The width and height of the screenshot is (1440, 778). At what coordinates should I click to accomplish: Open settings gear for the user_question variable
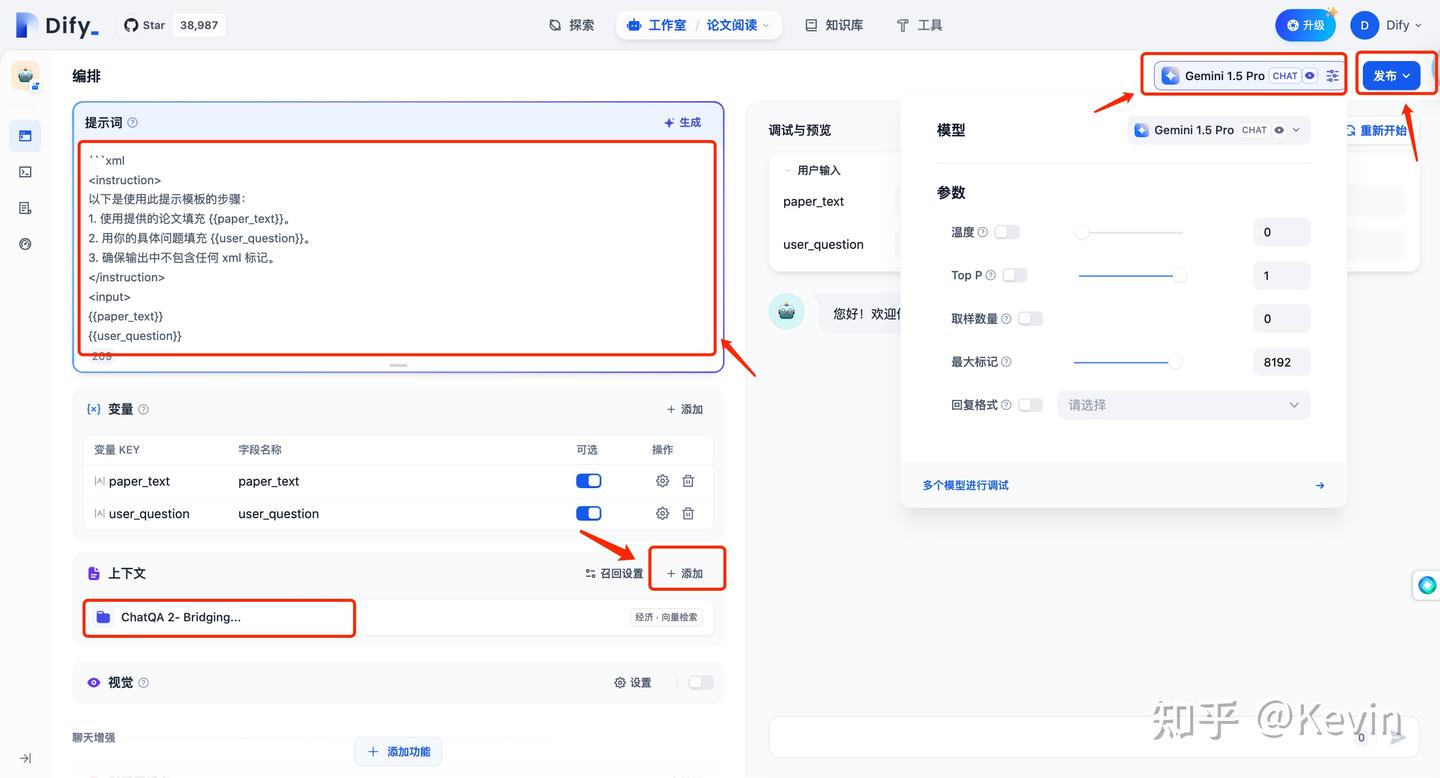point(662,513)
